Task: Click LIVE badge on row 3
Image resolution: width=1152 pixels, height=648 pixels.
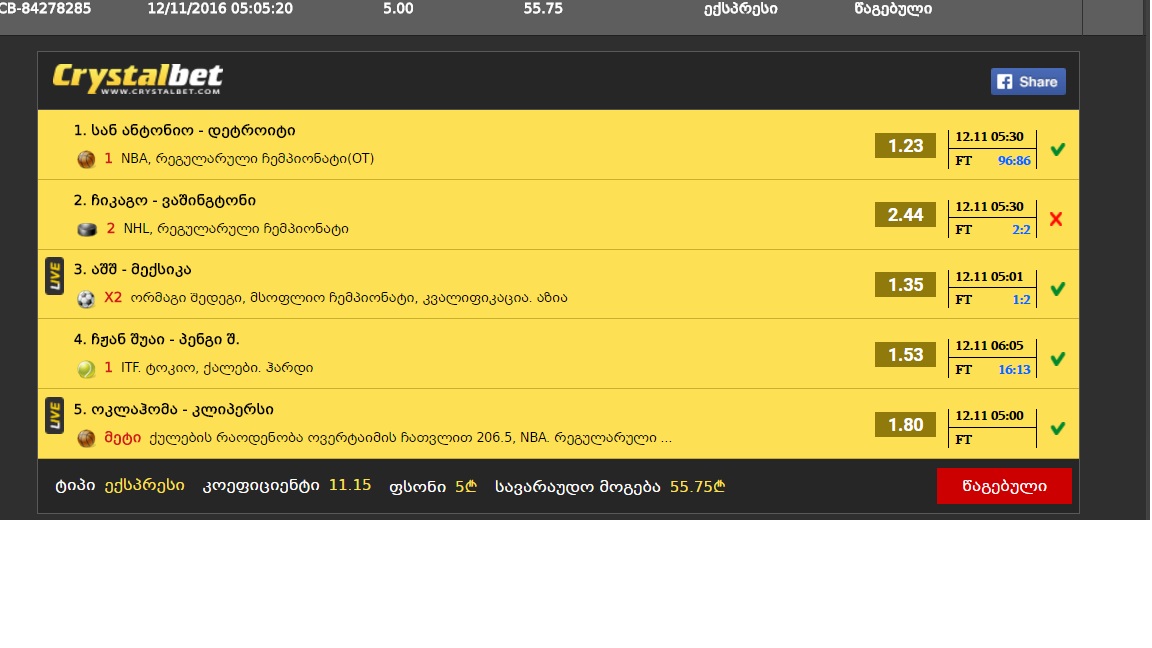Action: click(54, 276)
